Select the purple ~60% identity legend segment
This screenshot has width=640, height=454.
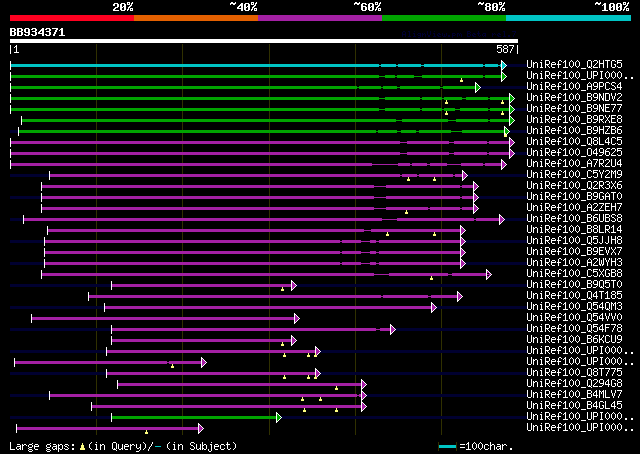[x=320, y=18]
